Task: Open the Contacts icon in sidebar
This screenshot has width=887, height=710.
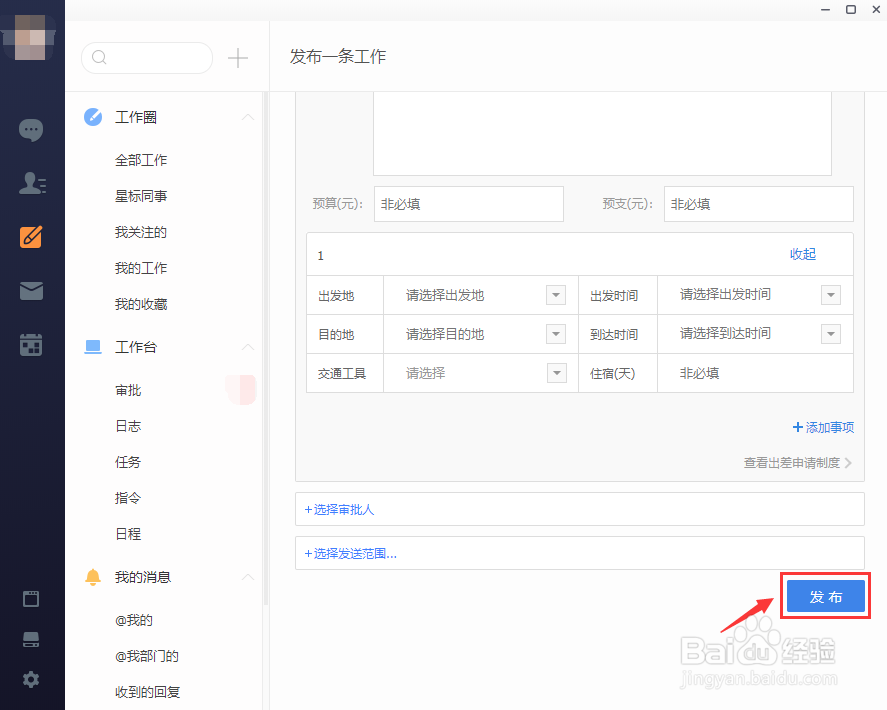Action: point(31,183)
